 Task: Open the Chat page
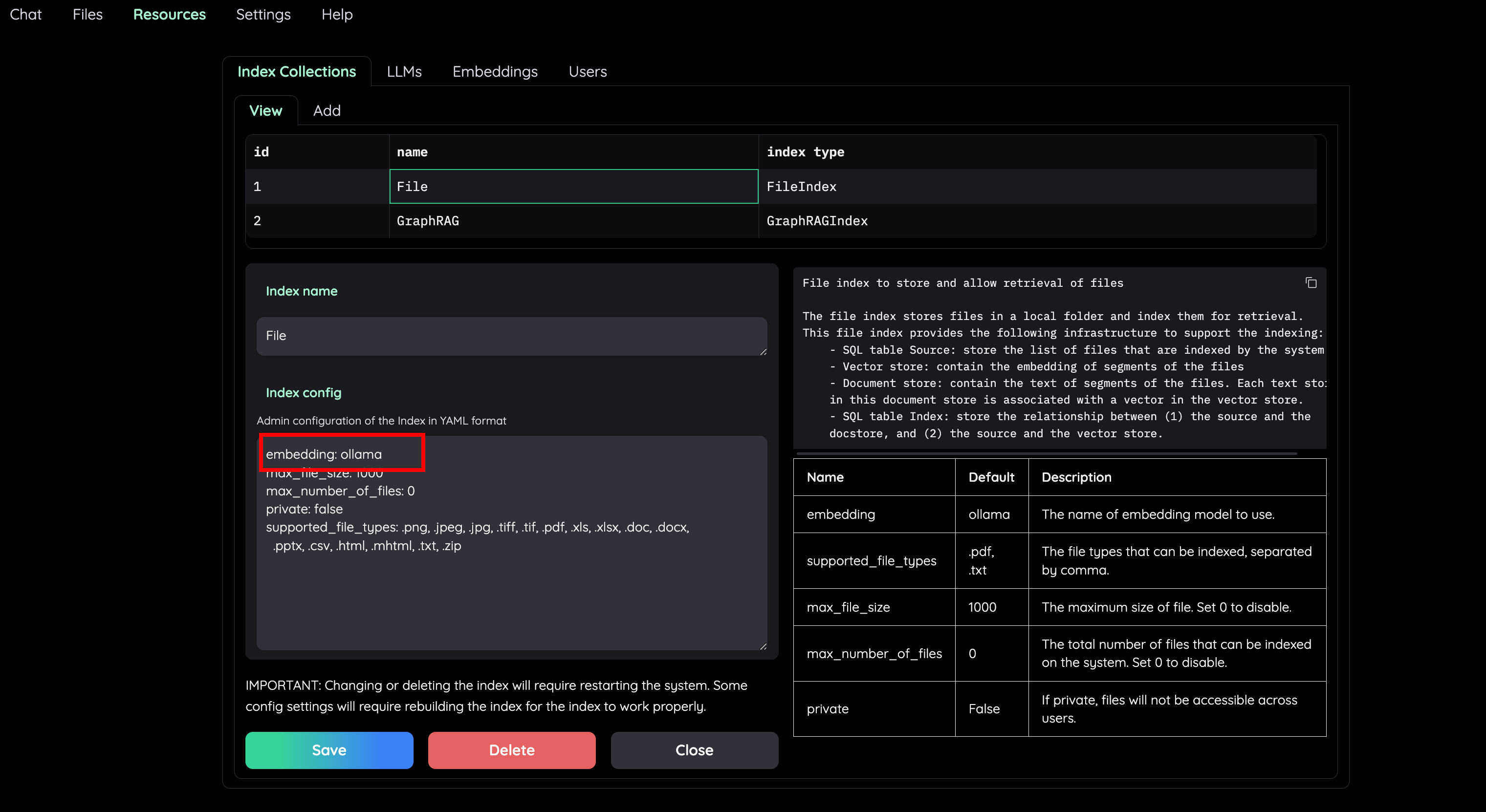point(26,15)
